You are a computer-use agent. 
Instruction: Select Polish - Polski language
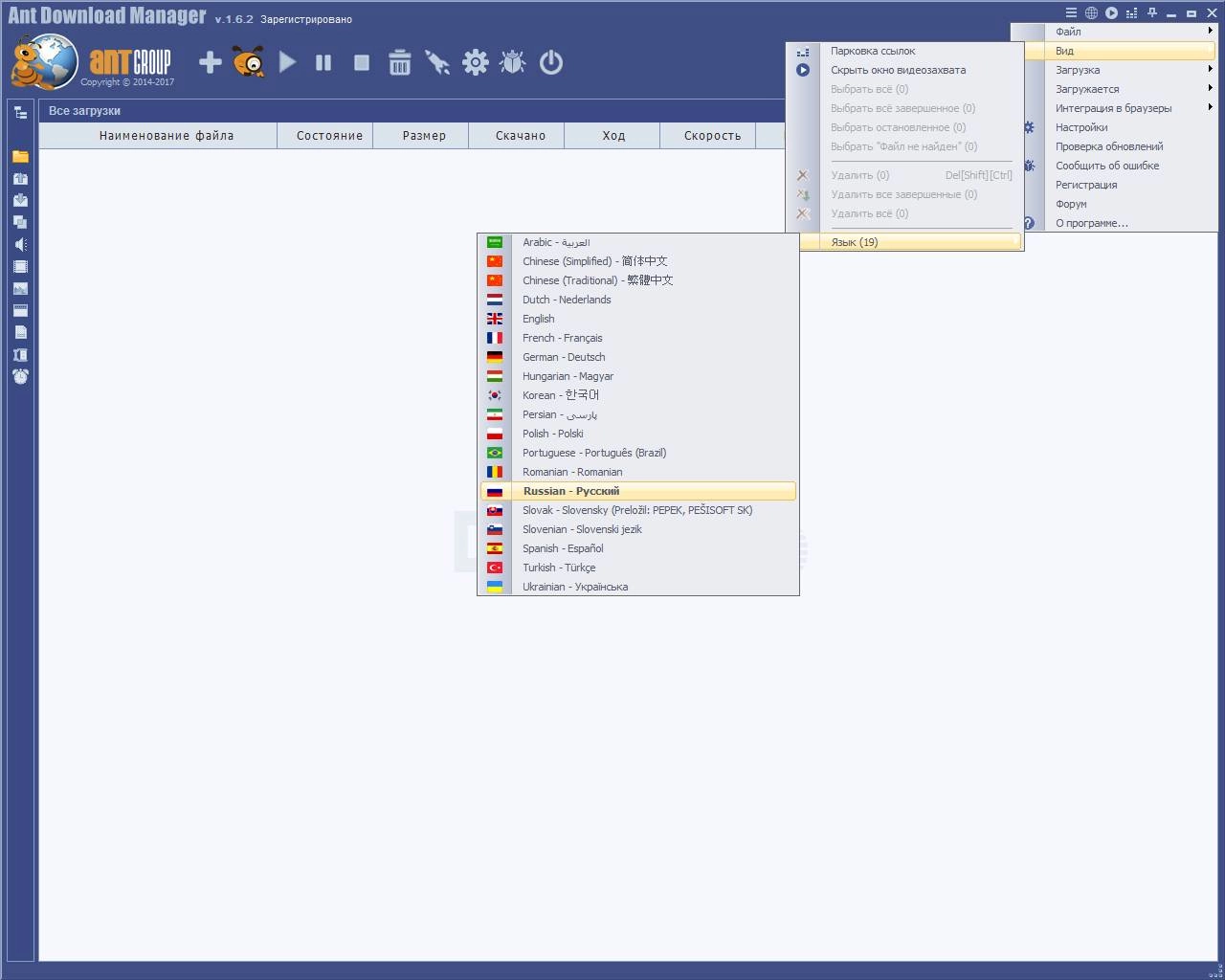[x=638, y=434]
